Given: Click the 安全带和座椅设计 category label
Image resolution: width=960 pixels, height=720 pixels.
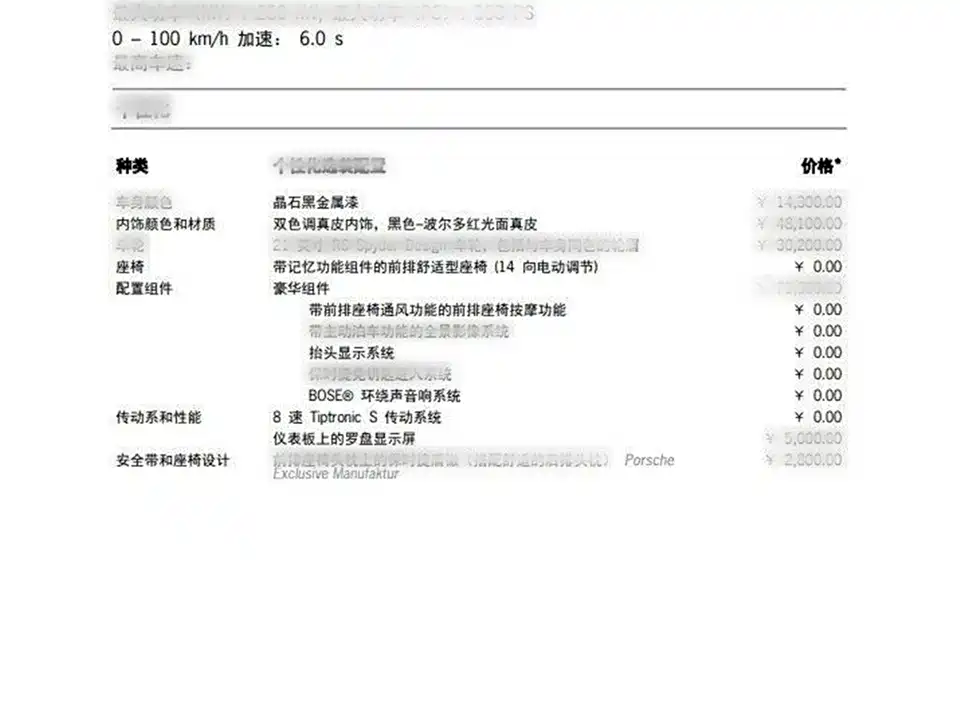Looking at the screenshot, I should coord(172,460).
